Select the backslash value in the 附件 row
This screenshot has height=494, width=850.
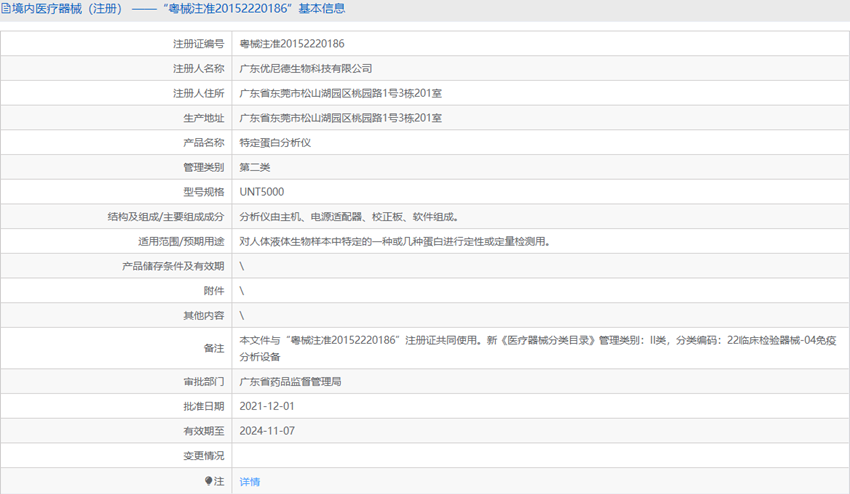pos(242,291)
